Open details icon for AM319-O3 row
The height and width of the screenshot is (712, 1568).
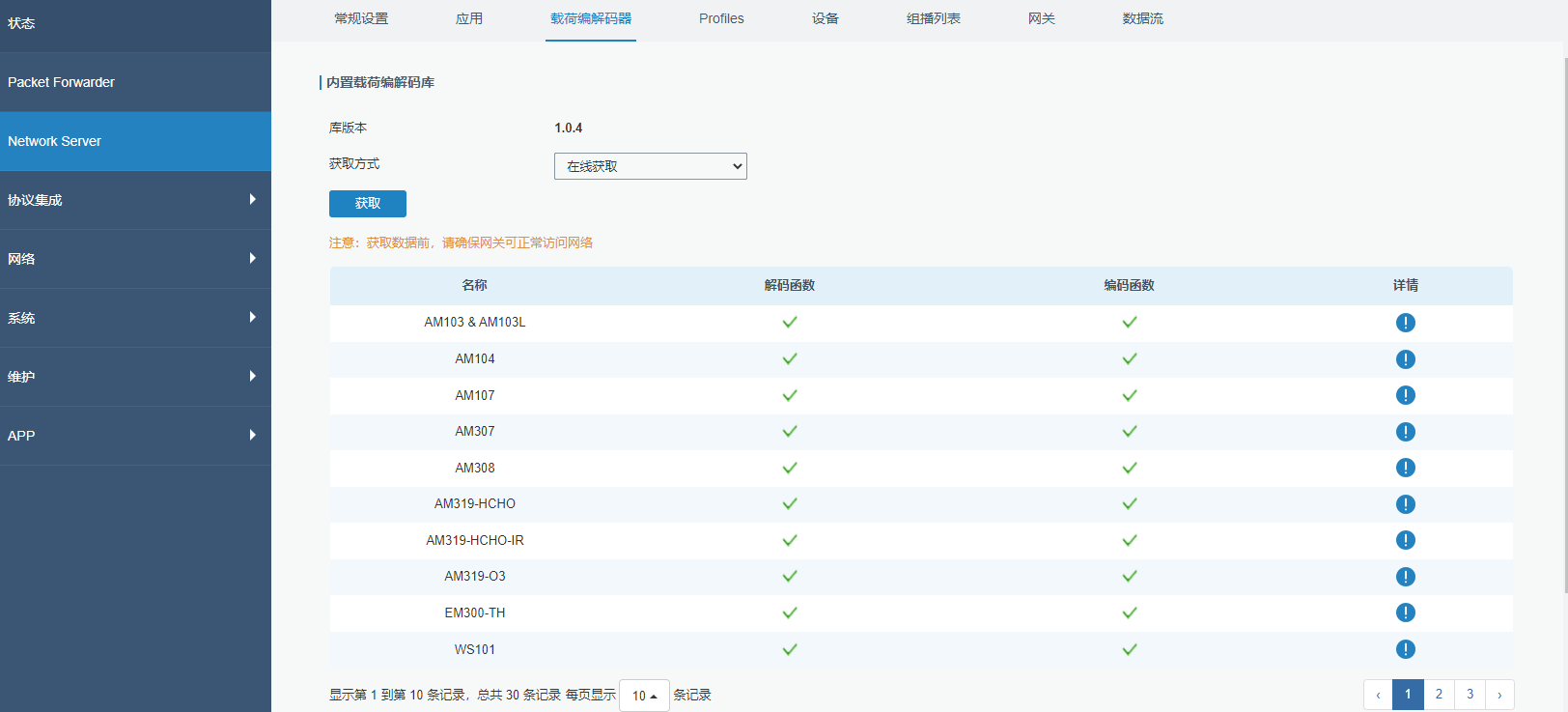point(1405,577)
